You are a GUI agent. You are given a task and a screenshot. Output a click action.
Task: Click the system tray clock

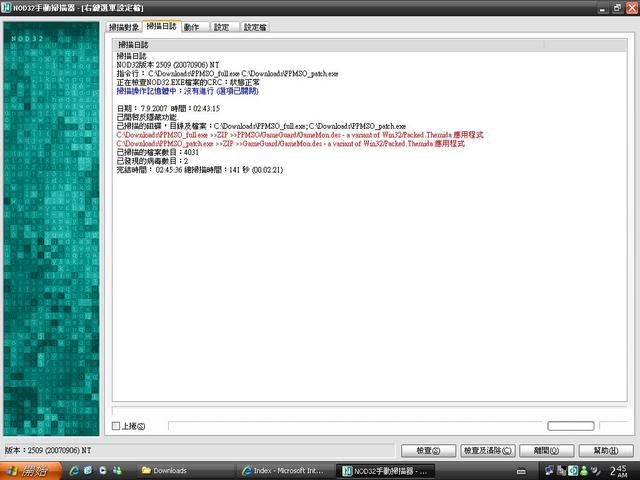tap(619, 470)
